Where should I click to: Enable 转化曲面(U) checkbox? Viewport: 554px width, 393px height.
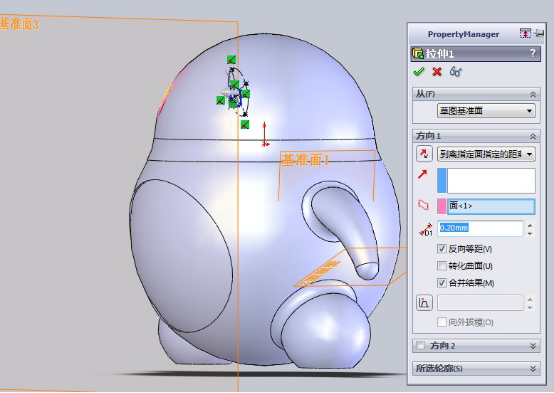coord(442,266)
